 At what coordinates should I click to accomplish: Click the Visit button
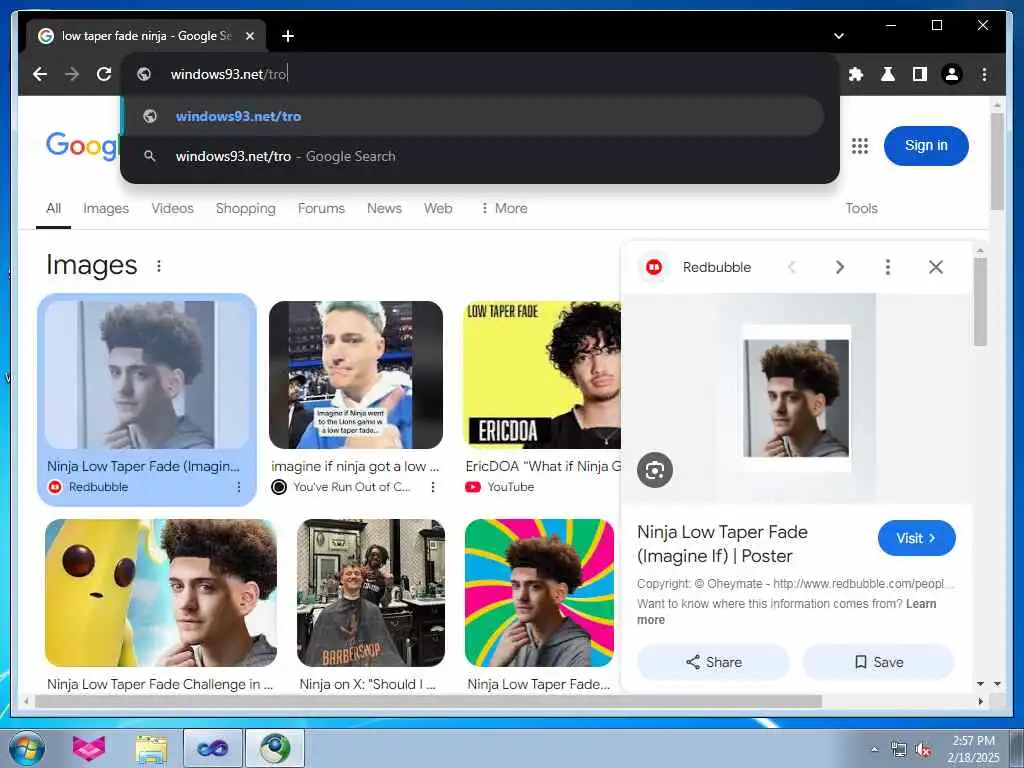(916, 538)
